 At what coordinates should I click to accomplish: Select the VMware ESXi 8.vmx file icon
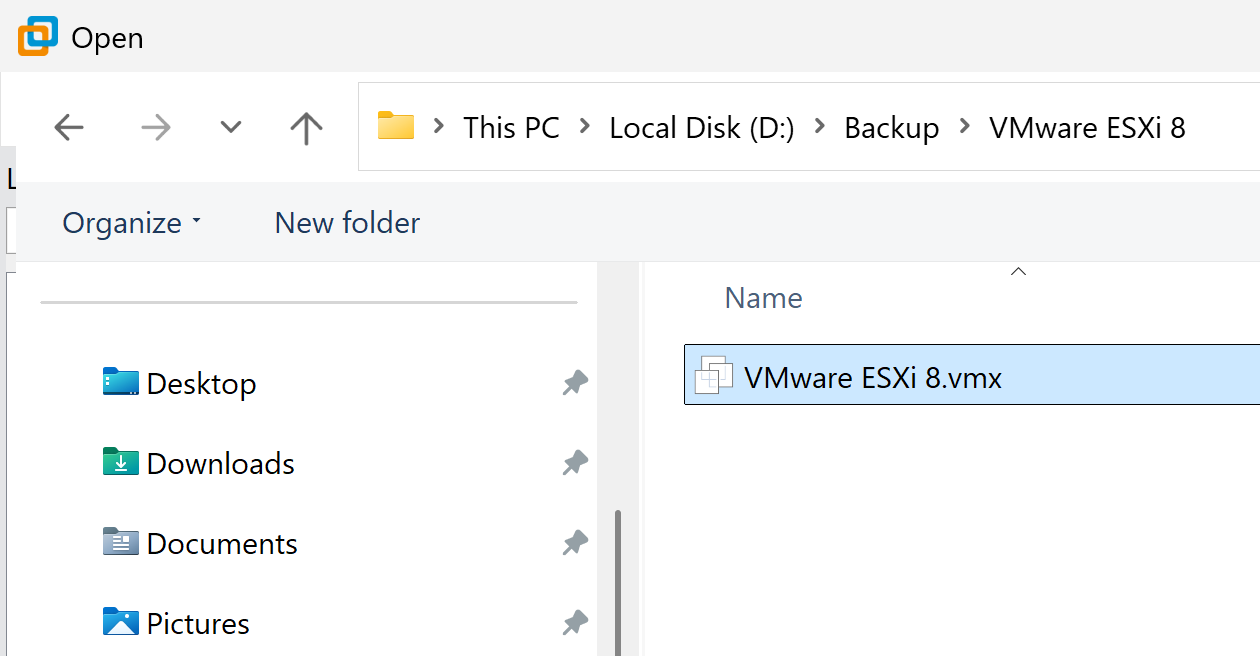pyautogui.click(x=714, y=377)
